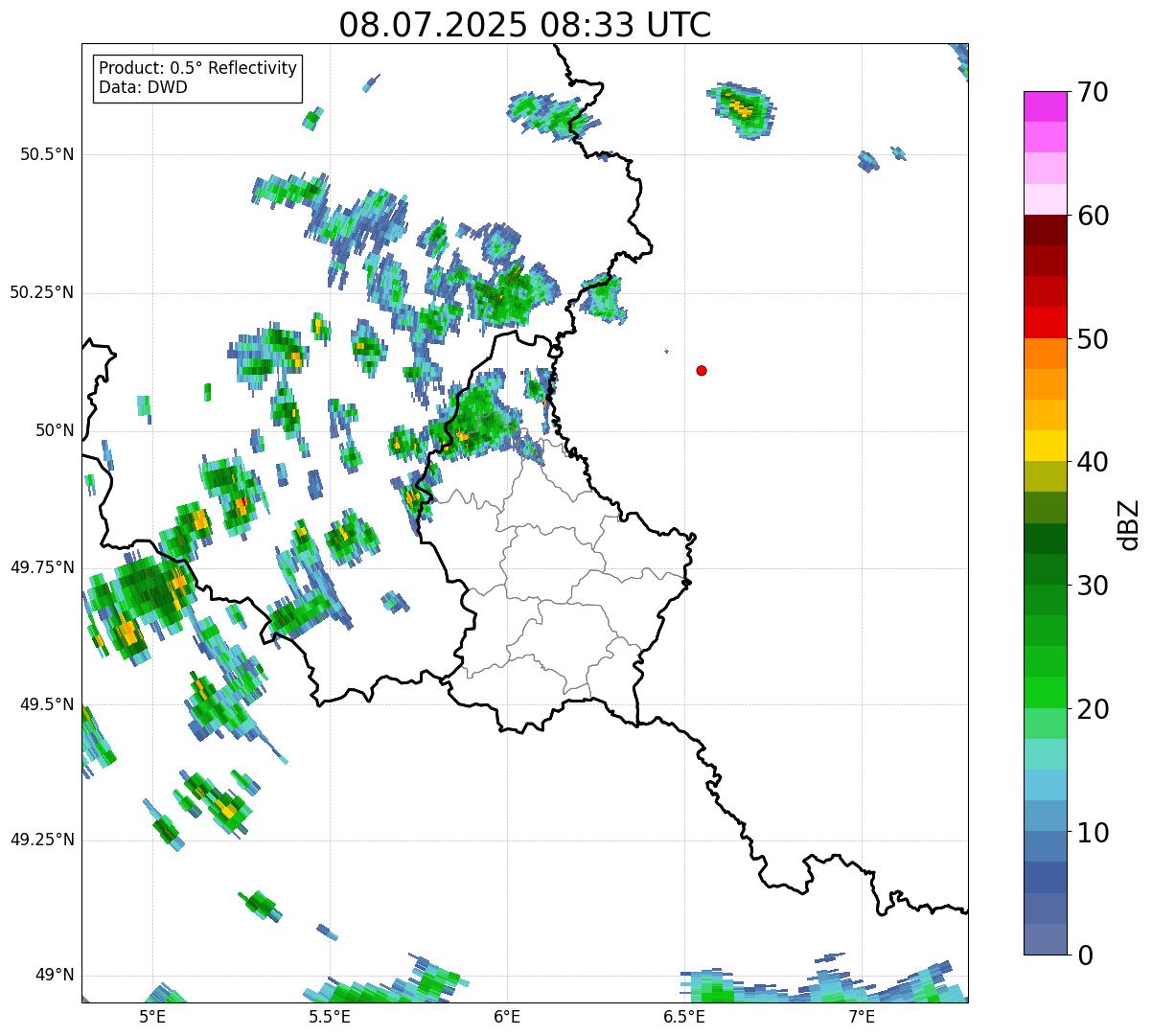The height and width of the screenshot is (1036, 1152).
Task: Click the colorbar '30' tick label
Action: coord(1093,586)
